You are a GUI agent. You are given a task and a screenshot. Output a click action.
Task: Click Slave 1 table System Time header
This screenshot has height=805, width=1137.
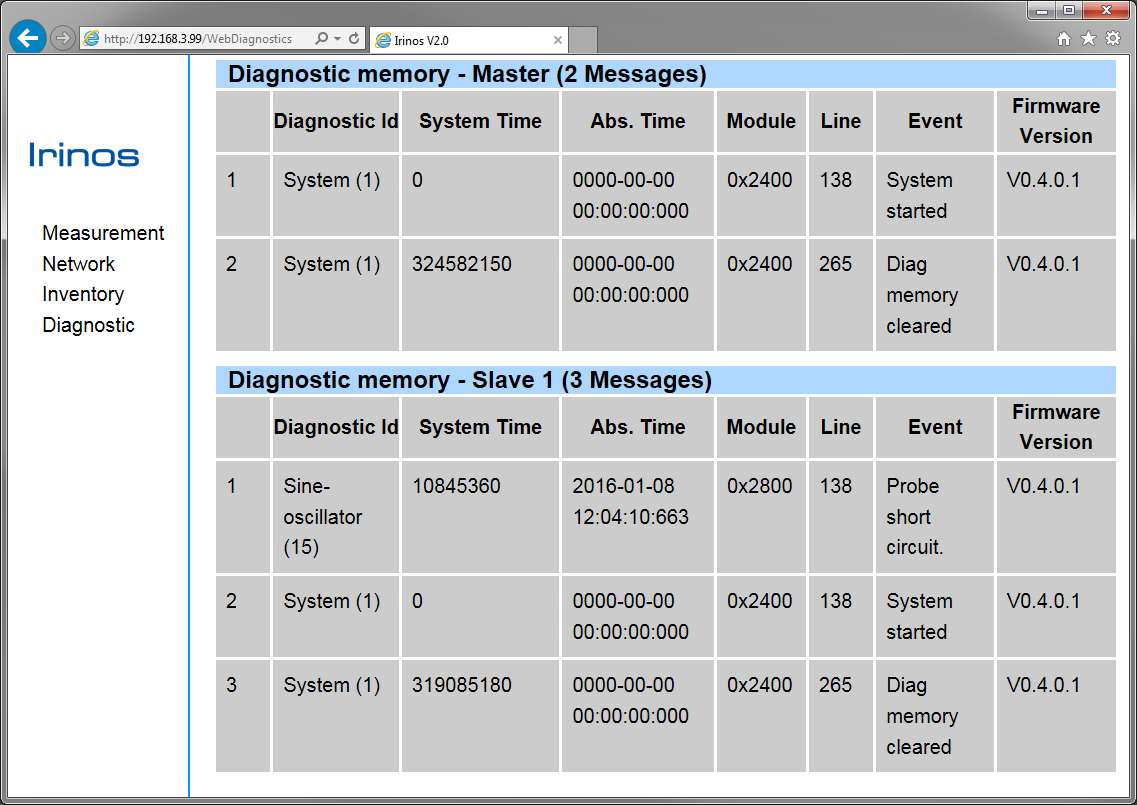[x=480, y=427]
